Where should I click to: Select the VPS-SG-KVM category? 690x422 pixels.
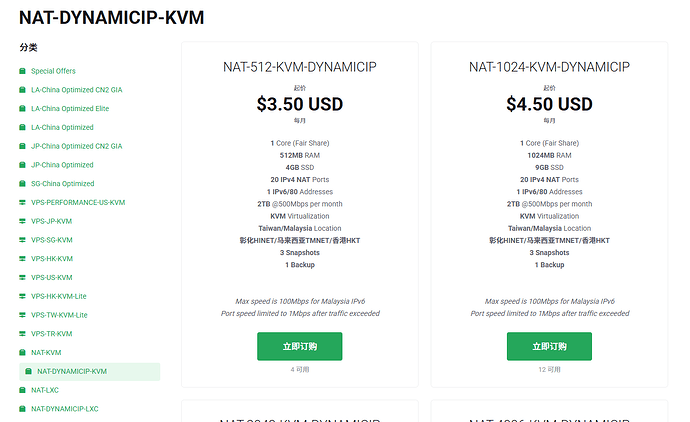pyautogui.click(x=51, y=240)
